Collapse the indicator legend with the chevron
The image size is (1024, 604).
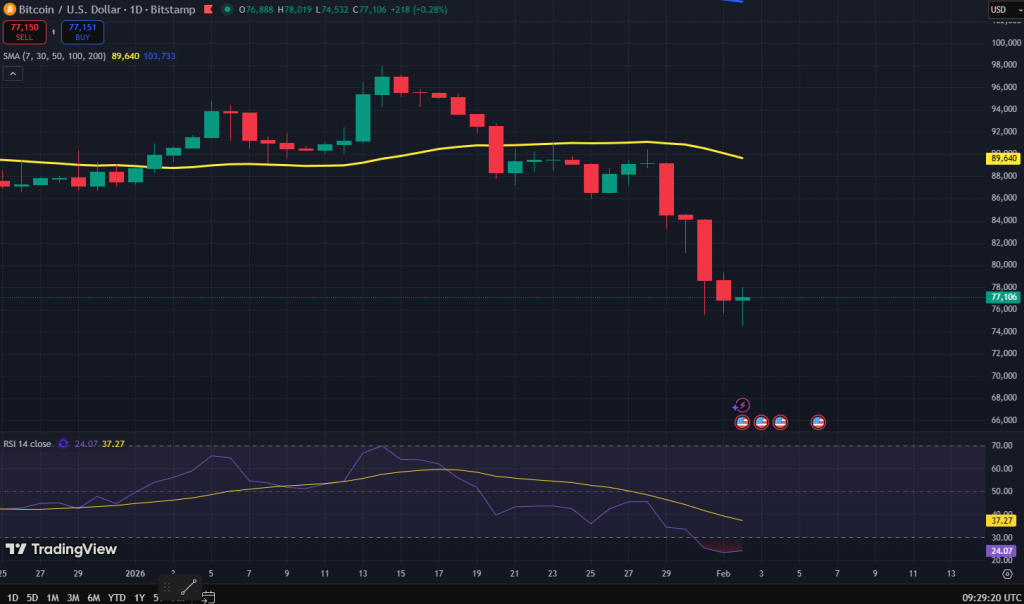[x=12, y=74]
